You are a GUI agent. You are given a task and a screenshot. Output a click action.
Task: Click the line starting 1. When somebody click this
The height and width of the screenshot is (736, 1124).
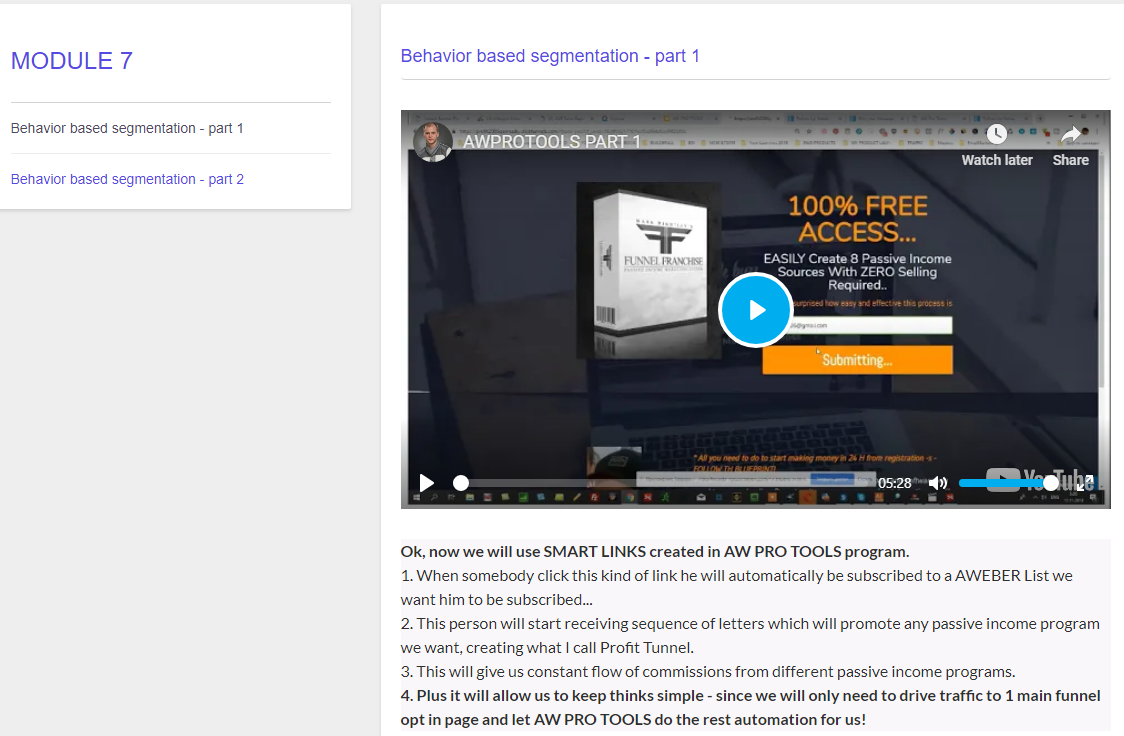click(x=737, y=588)
